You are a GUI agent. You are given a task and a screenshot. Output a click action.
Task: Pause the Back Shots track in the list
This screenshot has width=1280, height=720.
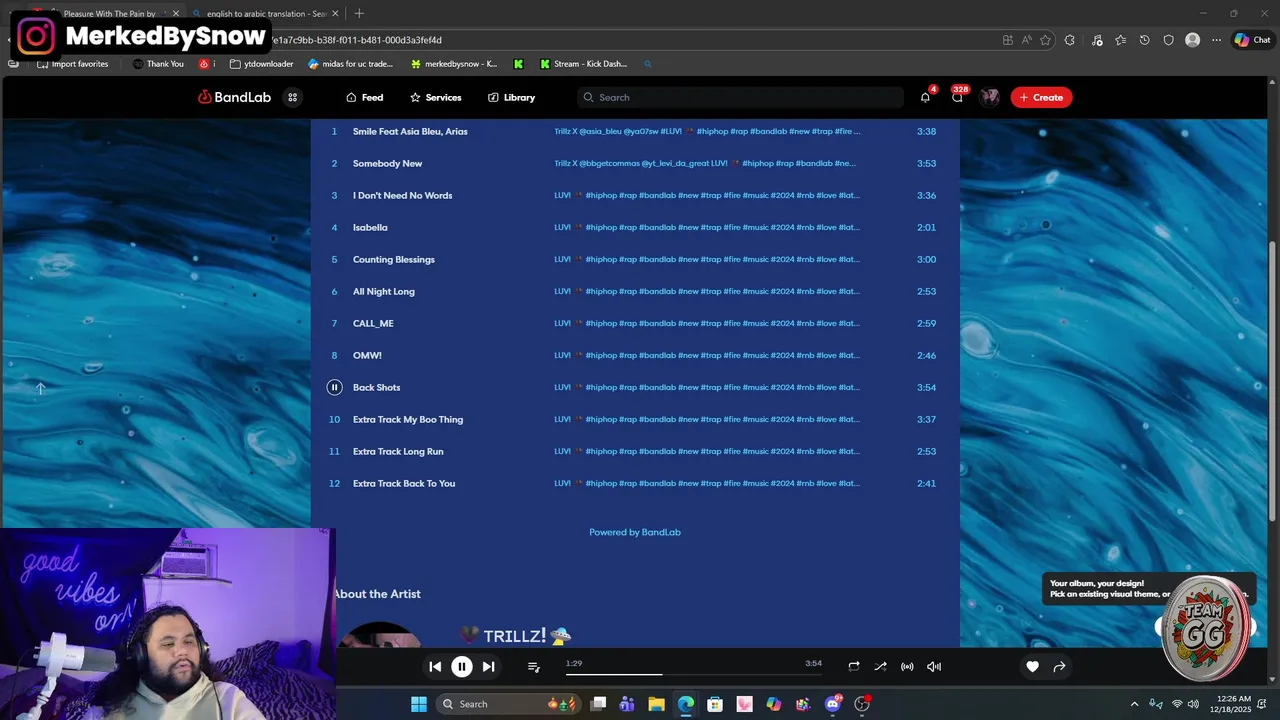click(x=334, y=387)
